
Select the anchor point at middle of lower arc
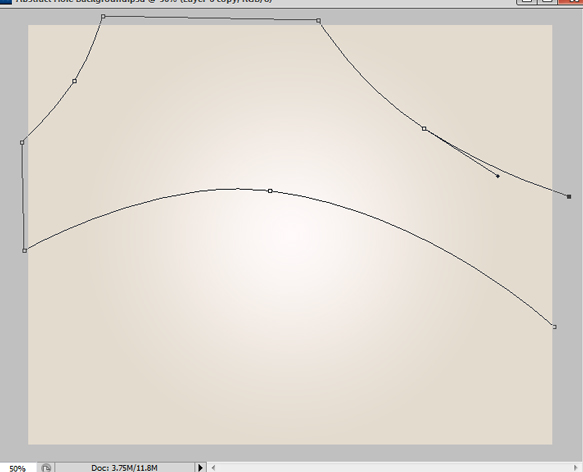pos(270,191)
